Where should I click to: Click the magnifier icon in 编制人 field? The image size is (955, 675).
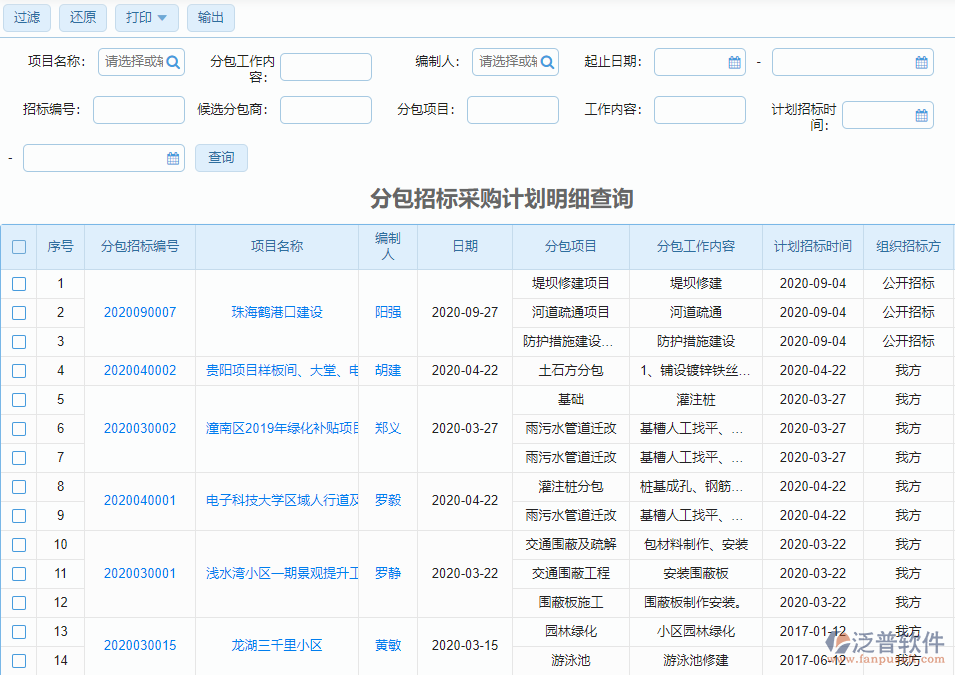click(545, 61)
